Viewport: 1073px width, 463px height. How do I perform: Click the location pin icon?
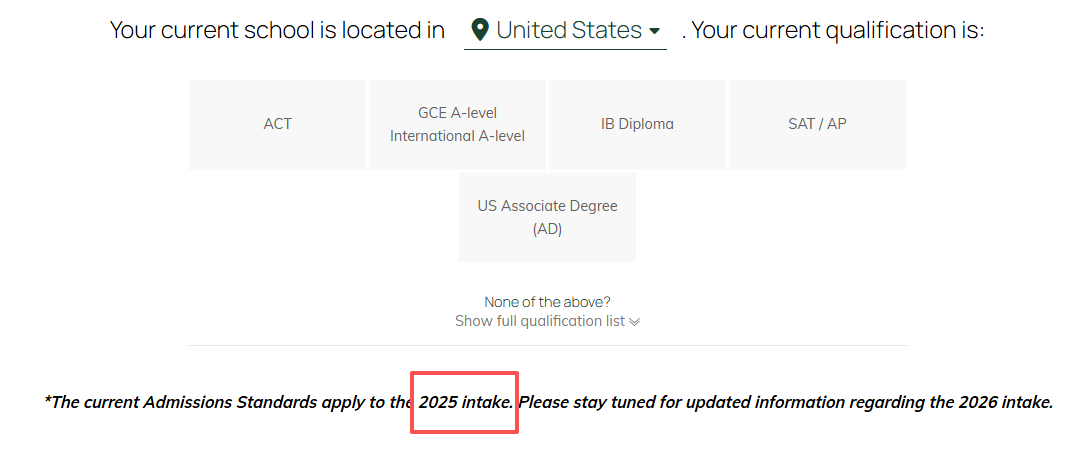pos(480,31)
